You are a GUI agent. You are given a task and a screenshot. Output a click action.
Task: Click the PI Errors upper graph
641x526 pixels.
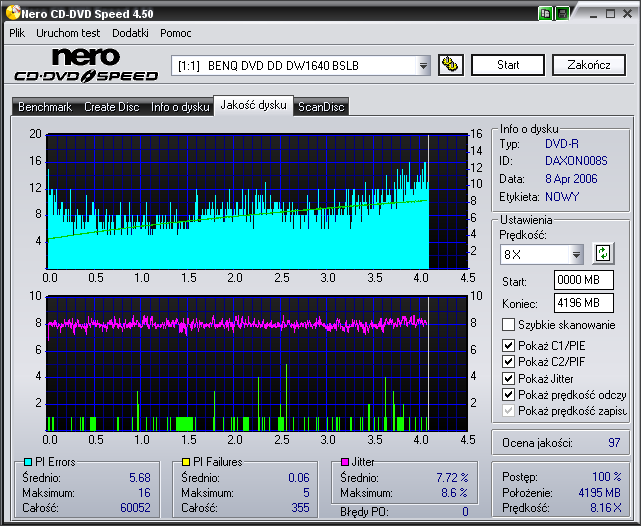[257, 201]
